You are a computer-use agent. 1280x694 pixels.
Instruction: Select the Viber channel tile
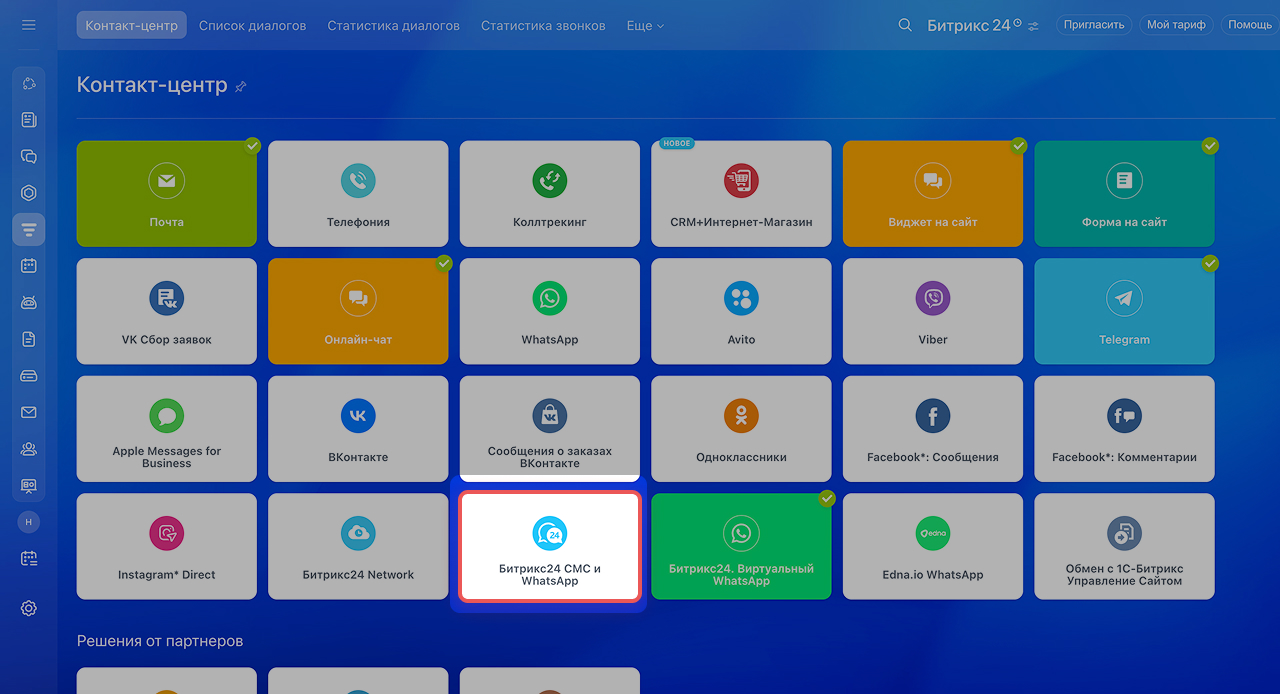[932, 311]
